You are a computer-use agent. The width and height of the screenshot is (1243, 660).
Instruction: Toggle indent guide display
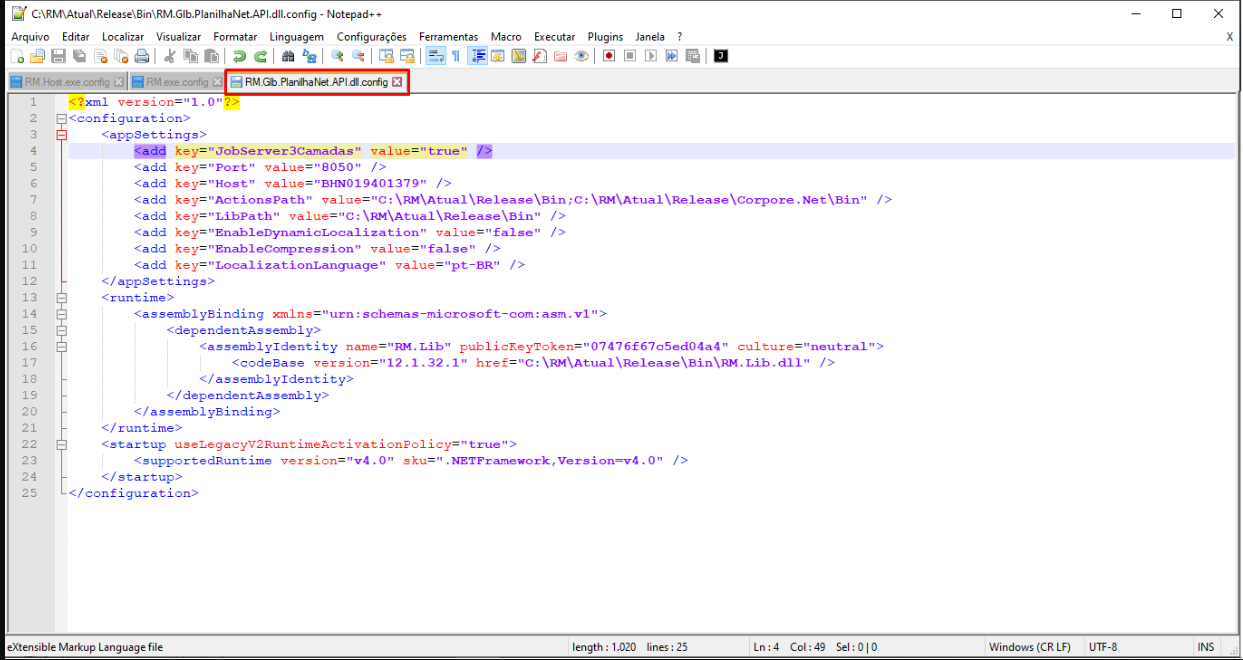(x=478, y=56)
